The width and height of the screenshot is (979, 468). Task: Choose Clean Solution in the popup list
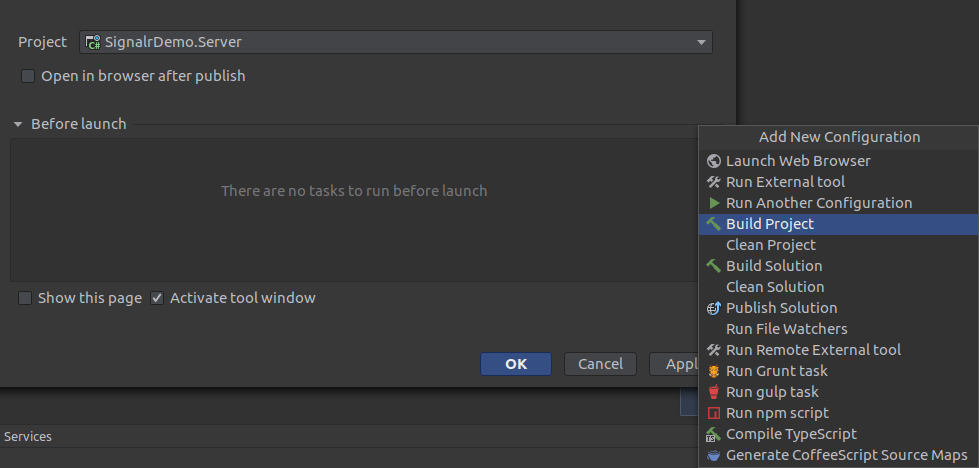pos(775,287)
